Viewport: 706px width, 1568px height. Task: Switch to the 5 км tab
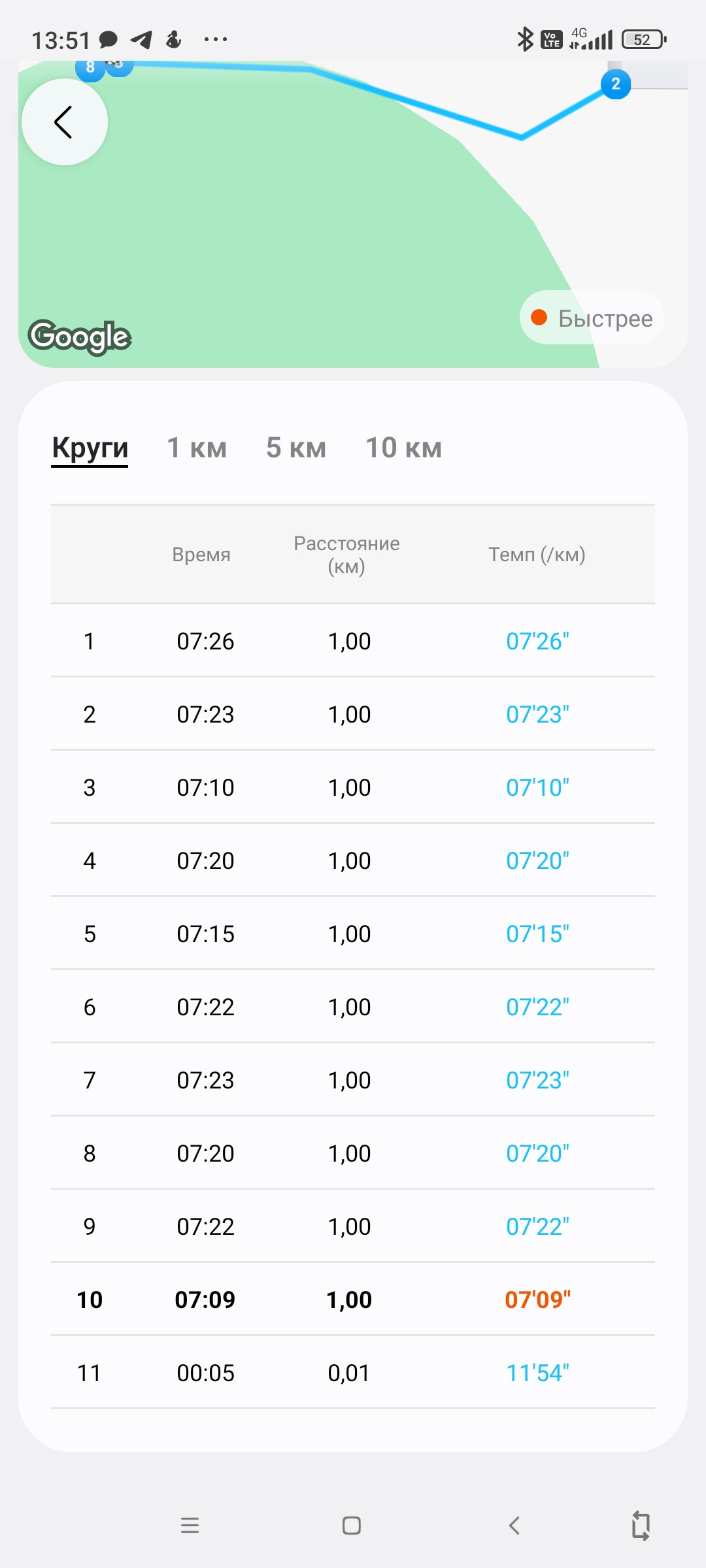tap(296, 448)
